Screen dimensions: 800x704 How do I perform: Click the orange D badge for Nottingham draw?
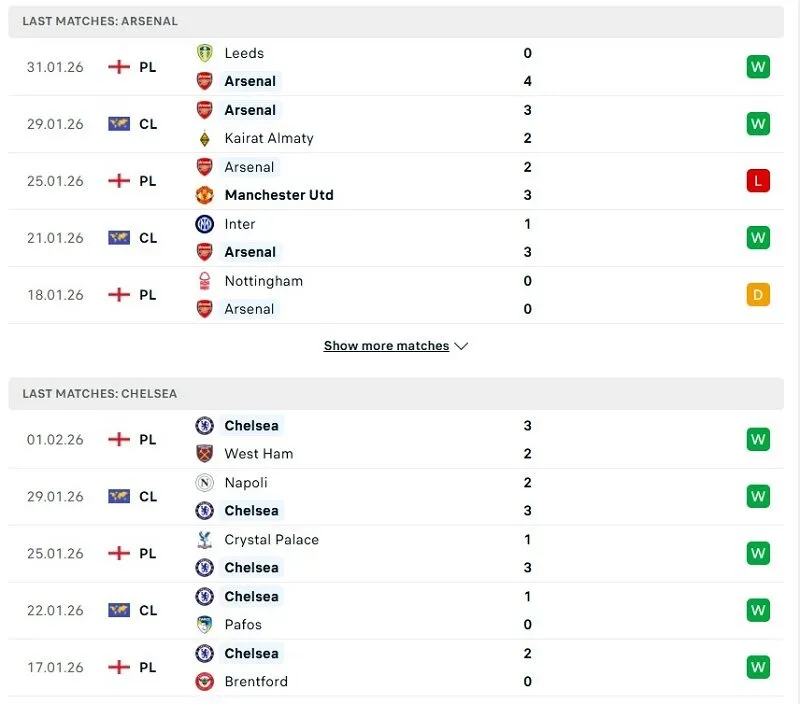[x=757, y=295]
